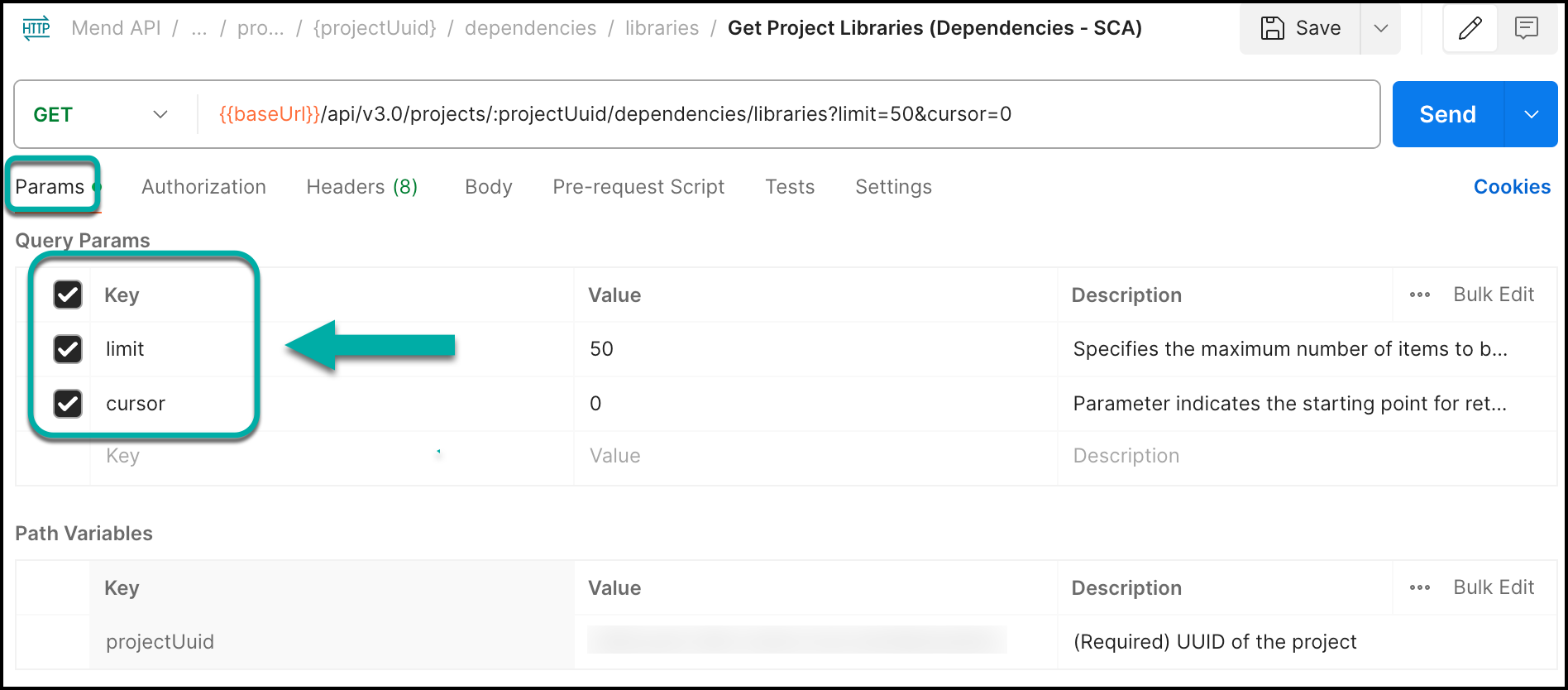The height and width of the screenshot is (690, 1568).
Task: Click the Save floppy disk icon
Action: [1272, 28]
